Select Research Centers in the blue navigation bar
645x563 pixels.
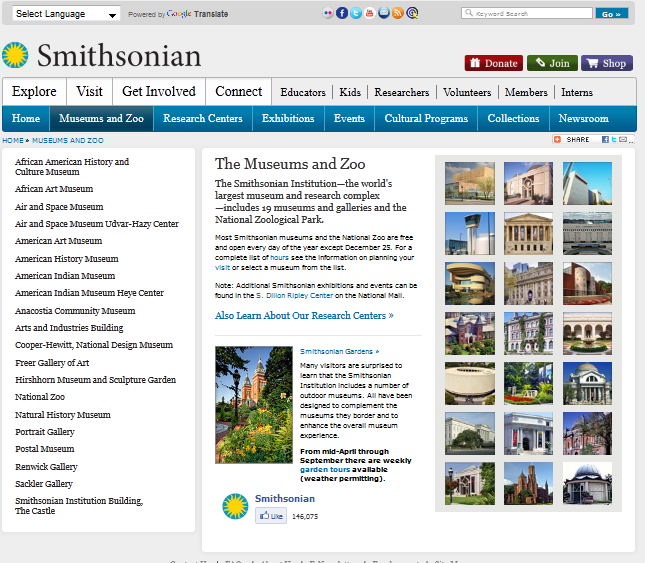coord(203,118)
